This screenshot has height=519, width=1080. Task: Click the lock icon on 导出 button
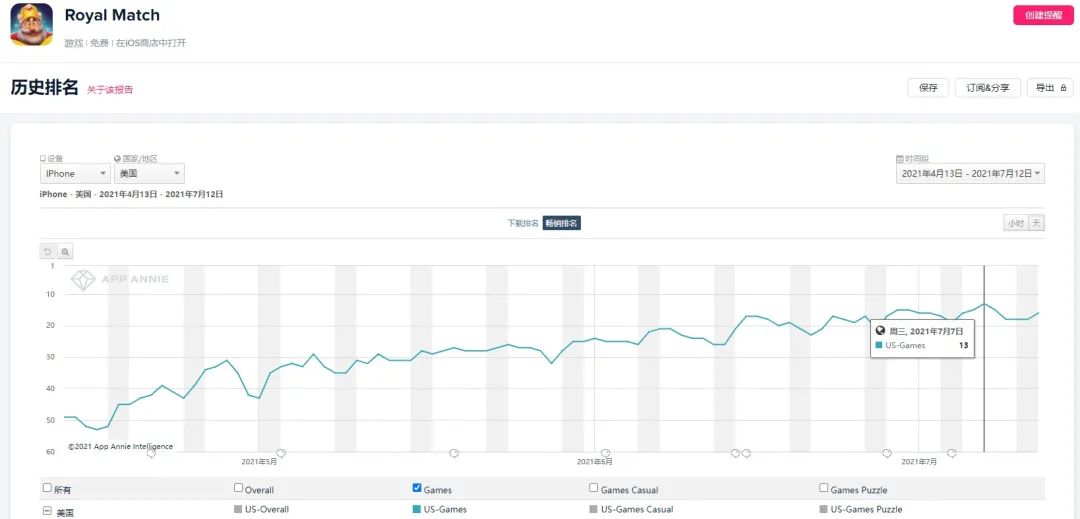click(1063, 88)
